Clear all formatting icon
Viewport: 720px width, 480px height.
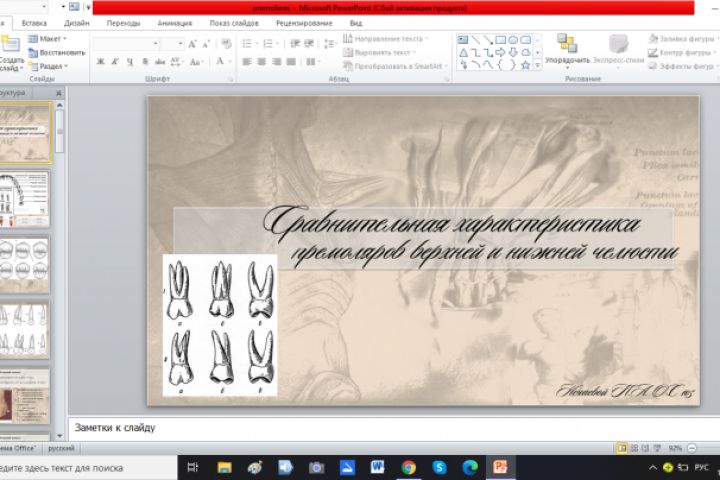tap(226, 44)
